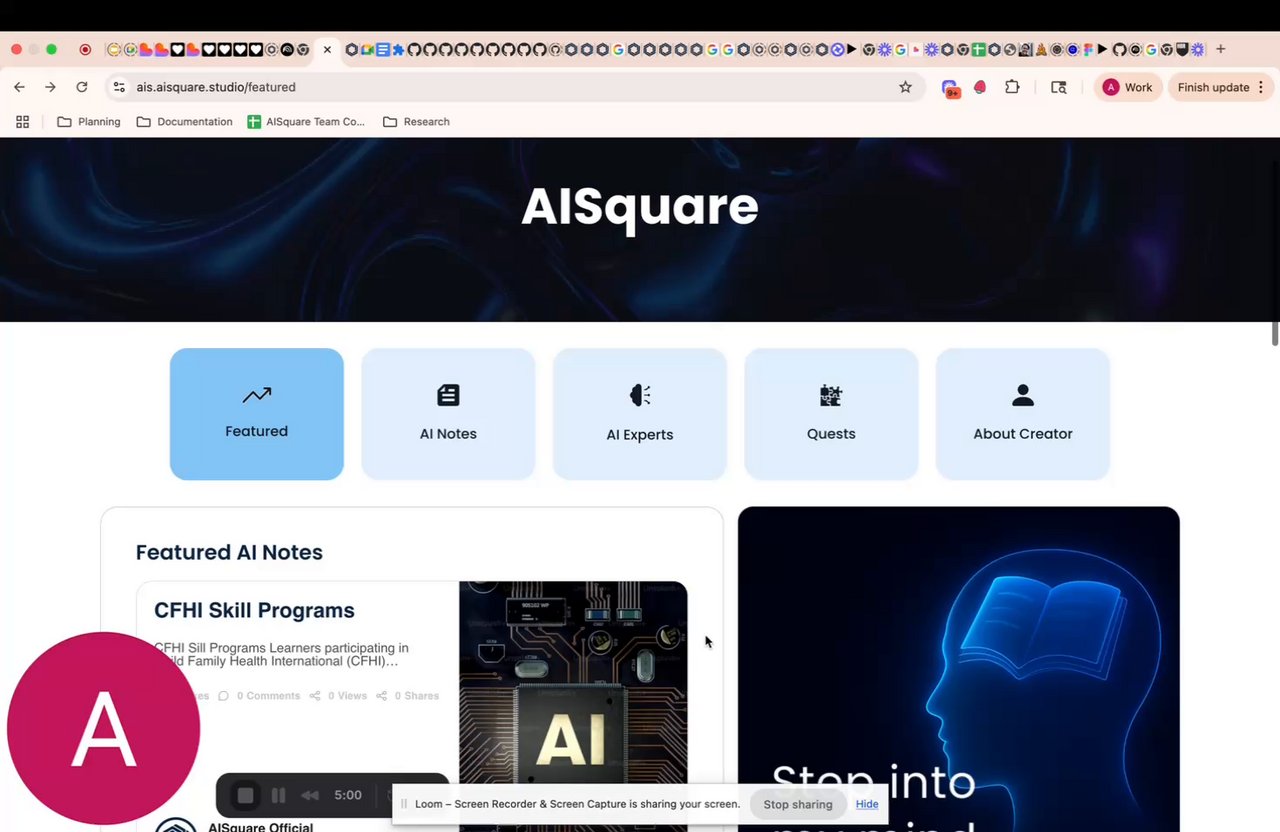Click the notes icon above AI Notes
The width and height of the screenshot is (1280, 832).
click(448, 395)
